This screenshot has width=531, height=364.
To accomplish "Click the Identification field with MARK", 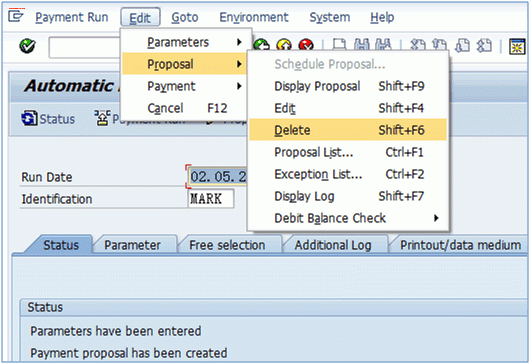I will [211, 198].
